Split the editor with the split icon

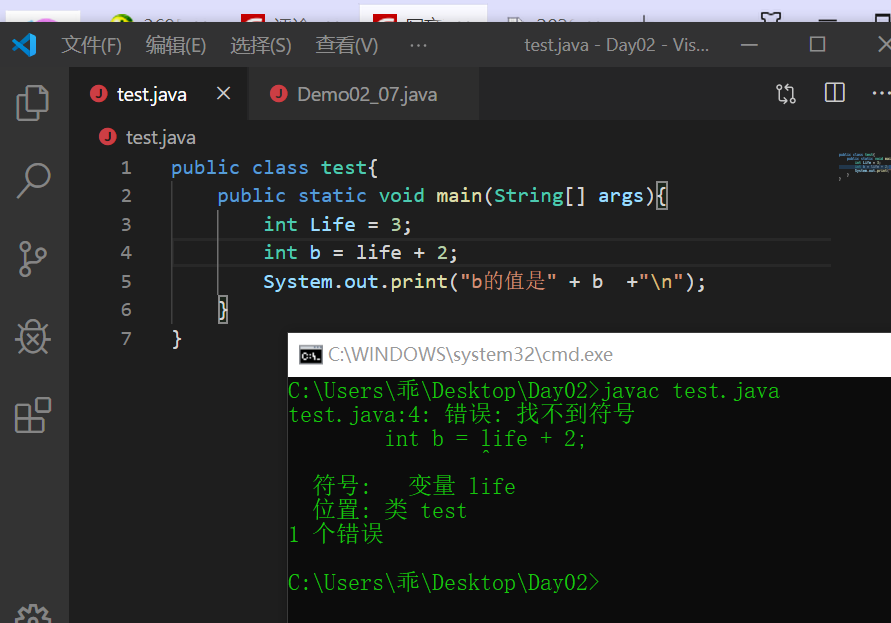[834, 92]
